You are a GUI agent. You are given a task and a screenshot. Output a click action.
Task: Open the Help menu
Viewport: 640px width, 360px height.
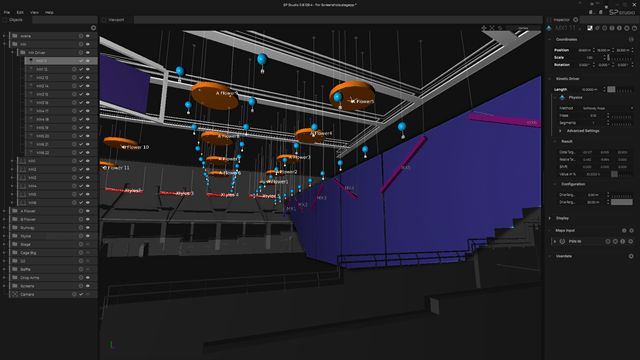[49, 12]
